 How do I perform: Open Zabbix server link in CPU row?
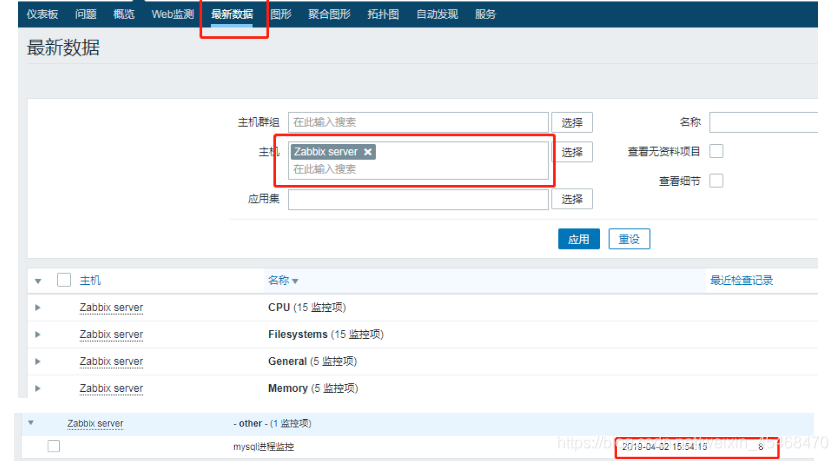[111, 308]
